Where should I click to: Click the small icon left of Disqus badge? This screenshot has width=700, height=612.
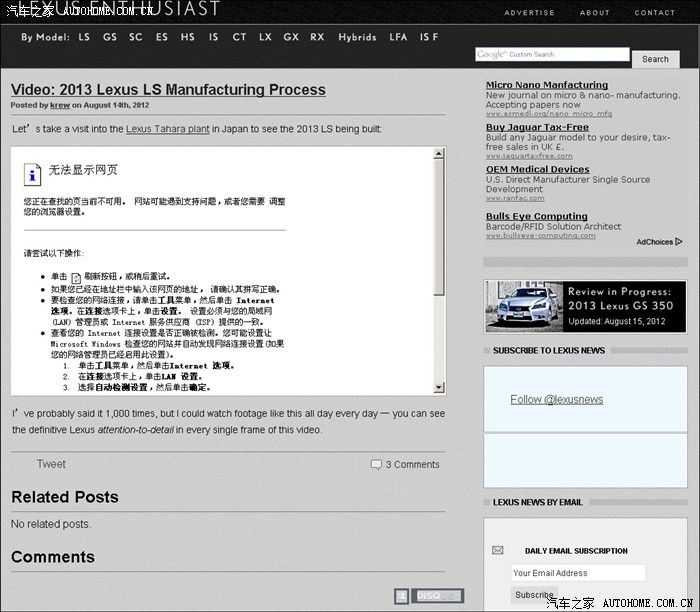(x=401, y=596)
